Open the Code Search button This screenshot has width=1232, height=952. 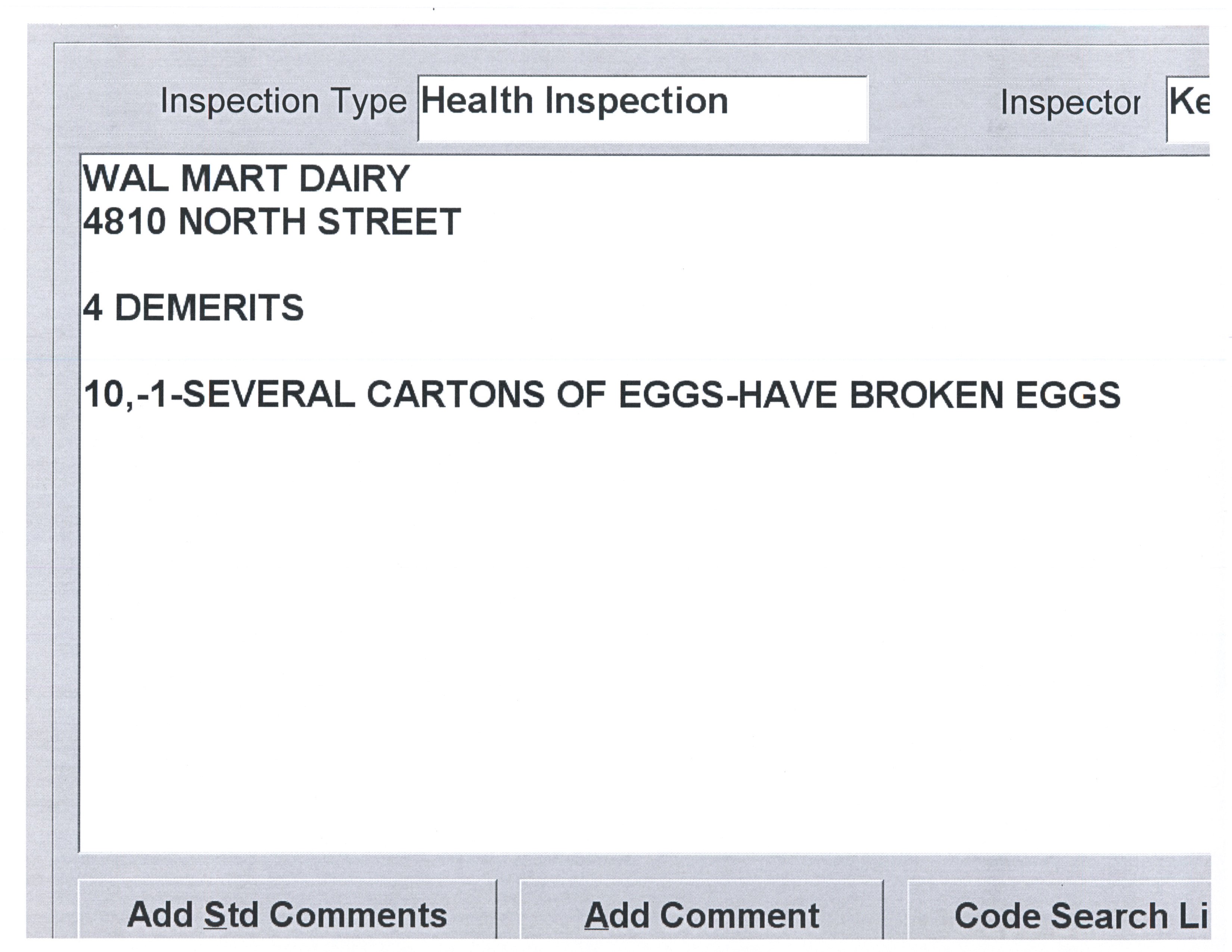click(1061, 915)
